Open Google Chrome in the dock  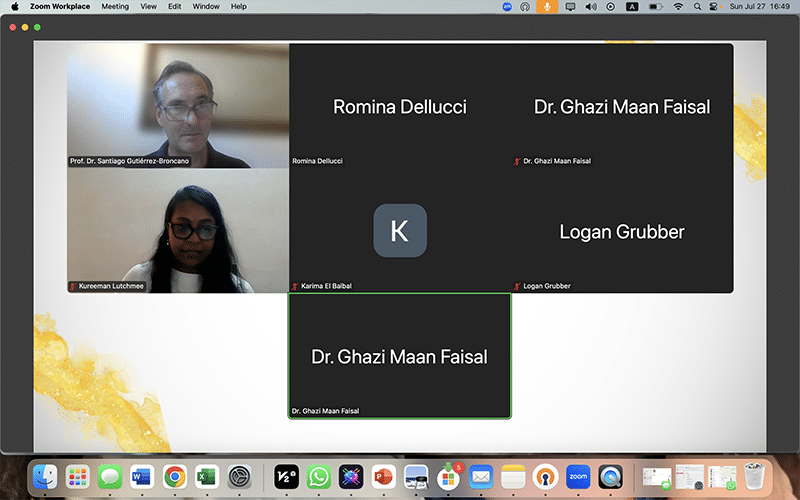174,476
